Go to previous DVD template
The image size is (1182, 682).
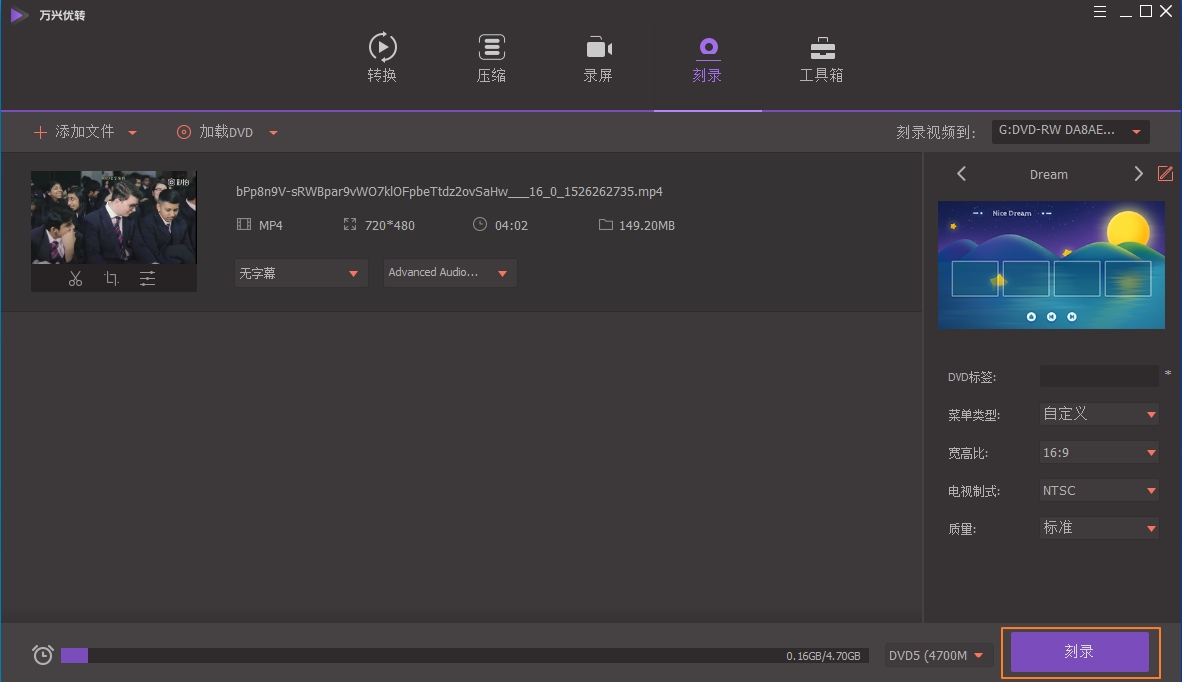(961, 174)
